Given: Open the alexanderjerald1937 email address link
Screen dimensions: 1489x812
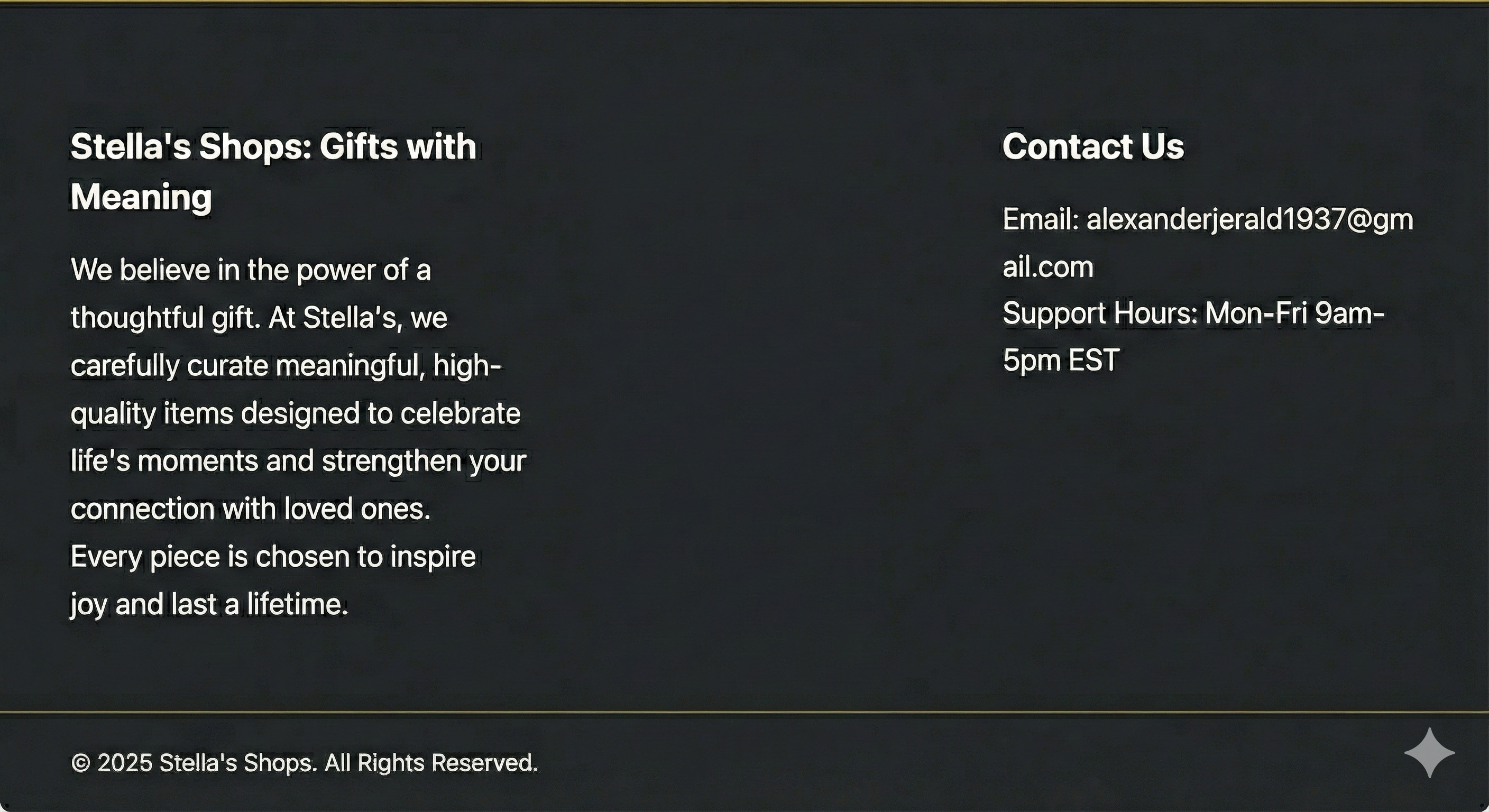Looking at the screenshot, I should 1248,220.
